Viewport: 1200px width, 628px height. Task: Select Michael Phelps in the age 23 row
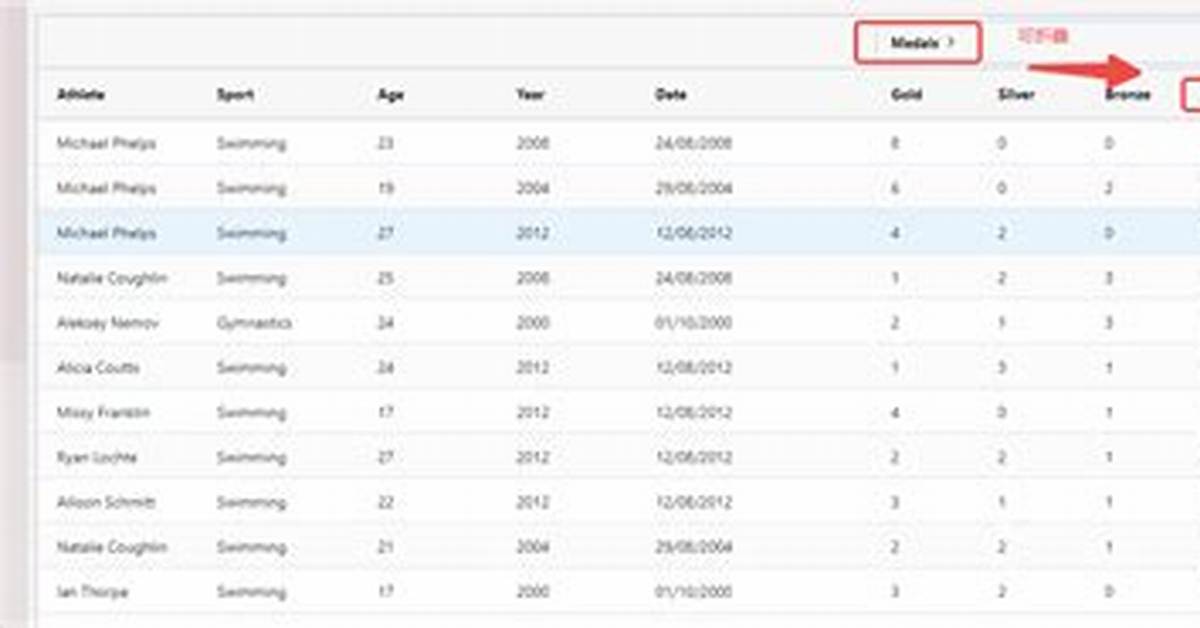click(106, 143)
